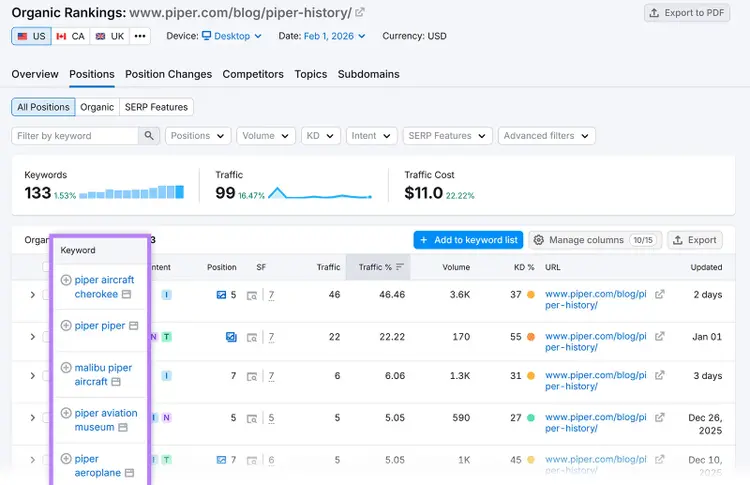Image resolution: width=750 pixels, height=485 pixels.
Task: Open SERP view icon for piper piper
Action: 134,326
